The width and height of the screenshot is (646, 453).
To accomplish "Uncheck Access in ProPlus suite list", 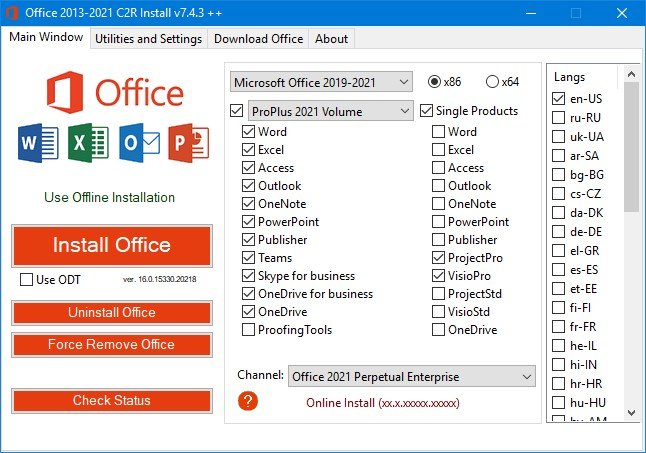I will [248, 168].
